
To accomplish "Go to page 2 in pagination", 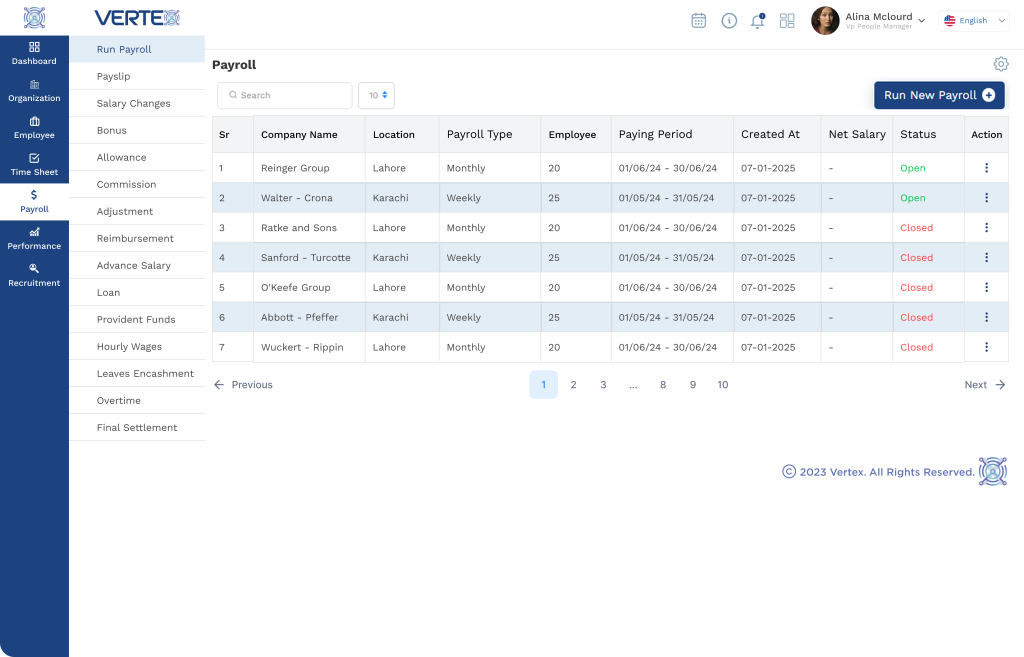I will tap(573, 385).
